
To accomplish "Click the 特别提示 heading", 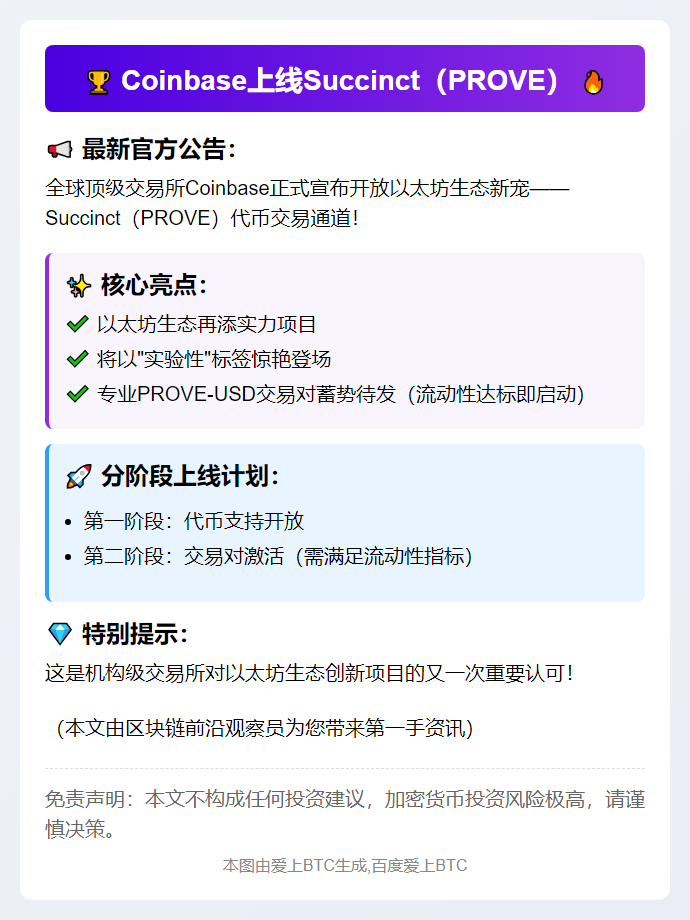I will click(x=135, y=633).
